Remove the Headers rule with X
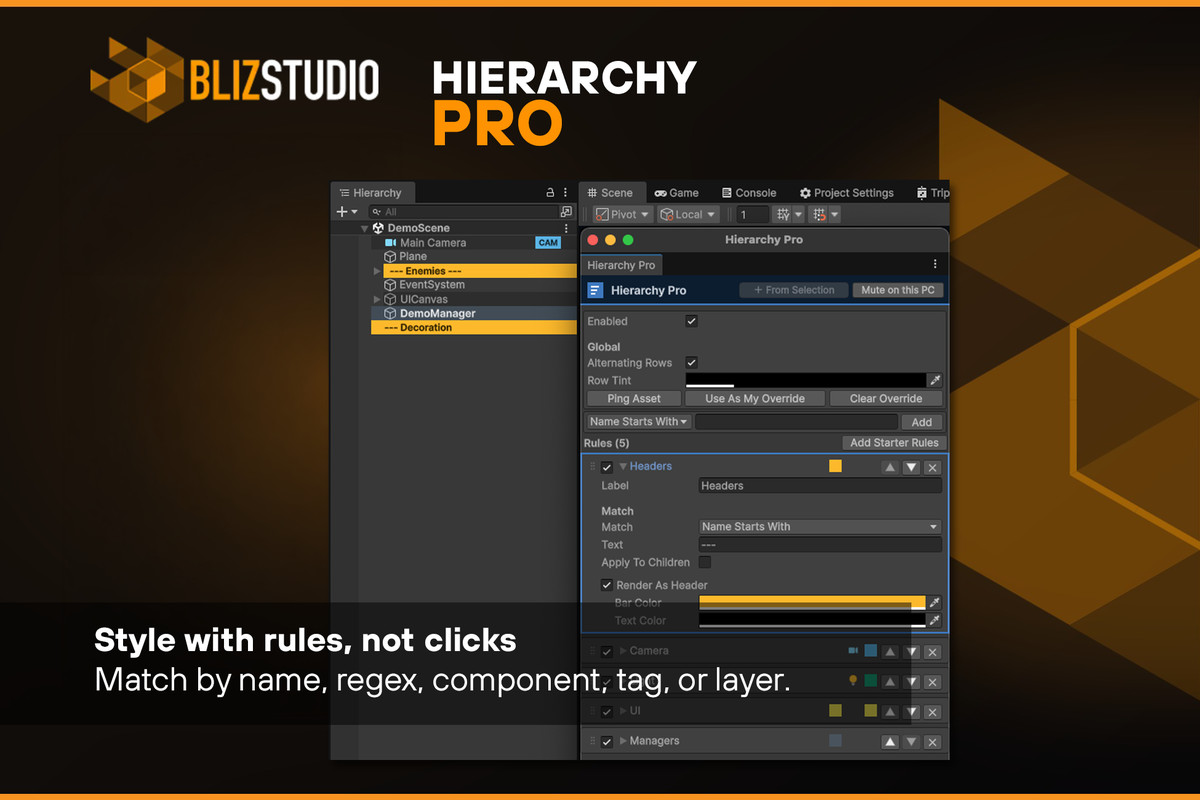This screenshot has height=800, width=1200. pyautogui.click(x=932, y=467)
